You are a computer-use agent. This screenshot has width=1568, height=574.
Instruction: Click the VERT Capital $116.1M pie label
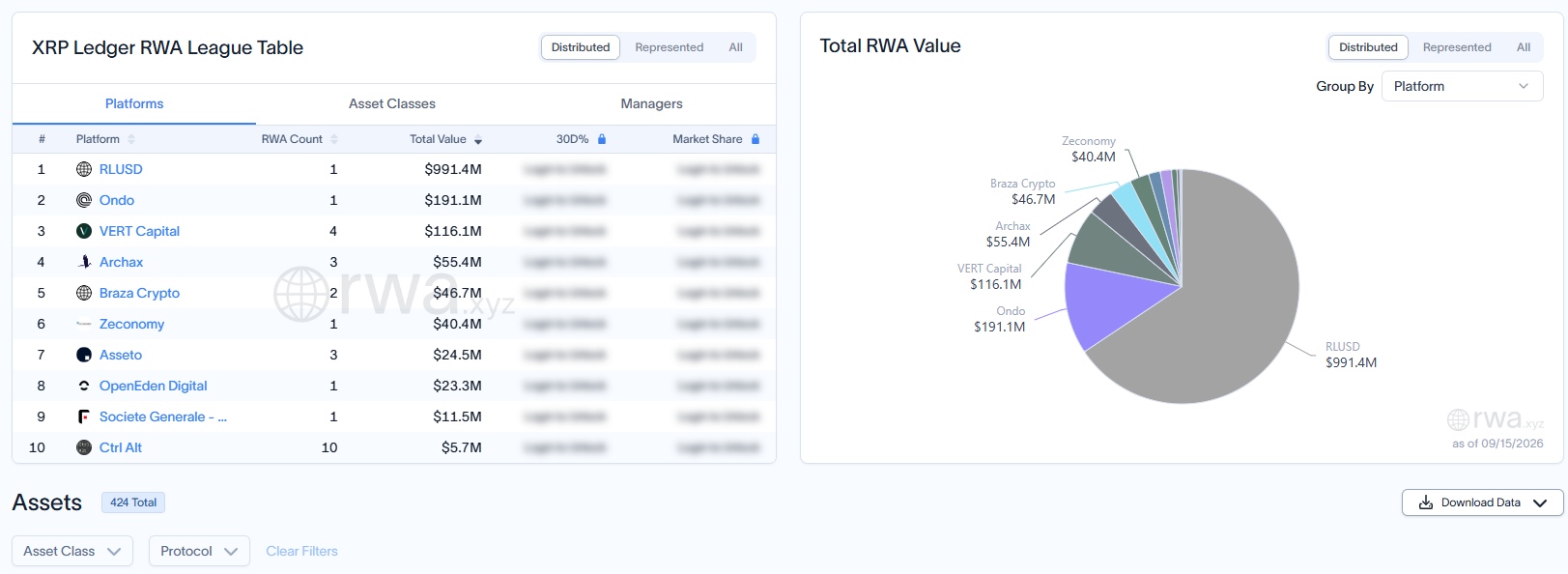pyautogui.click(x=989, y=276)
